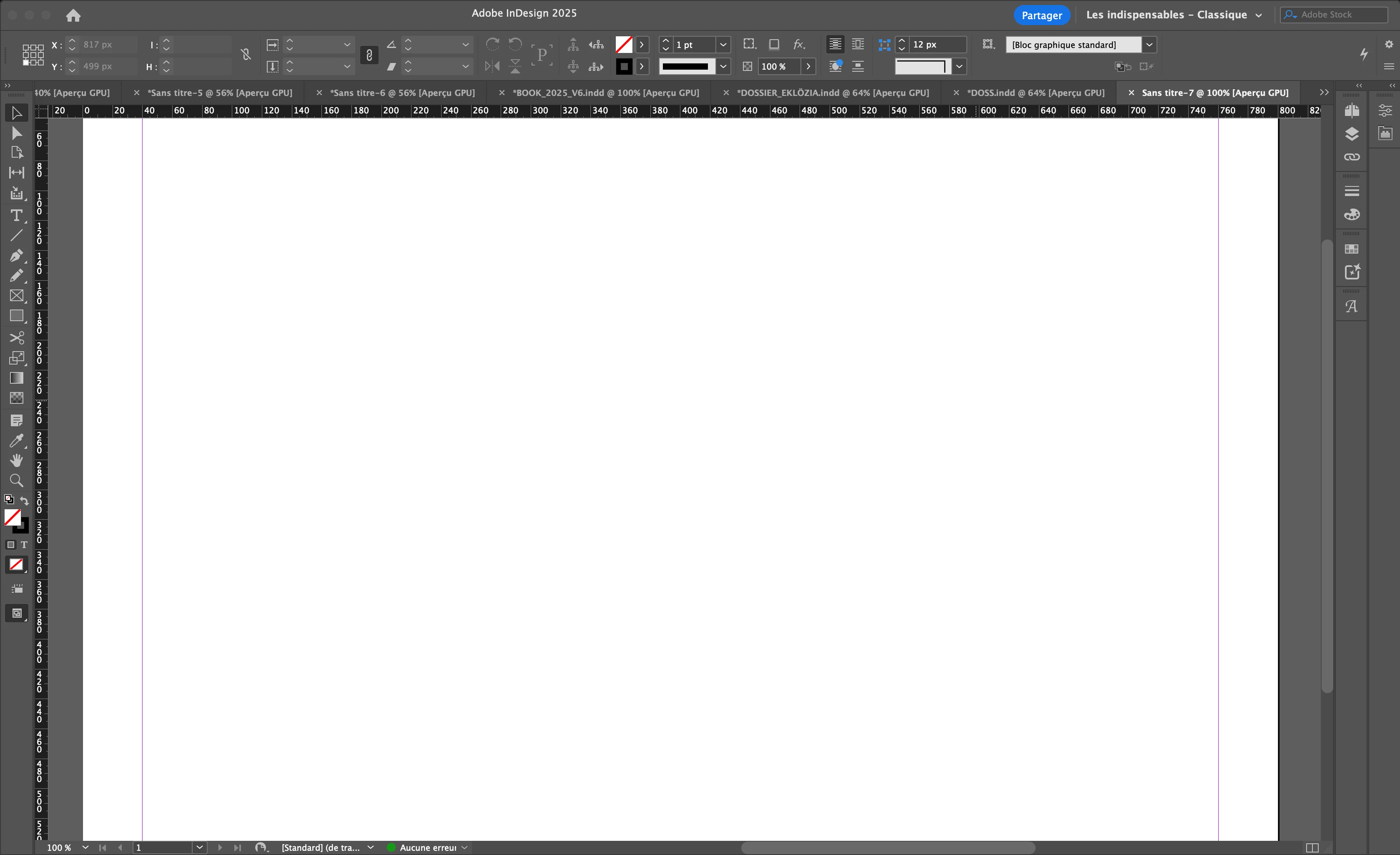This screenshot has width=1400, height=855.
Task: Select the Pen tool
Action: pyautogui.click(x=17, y=255)
